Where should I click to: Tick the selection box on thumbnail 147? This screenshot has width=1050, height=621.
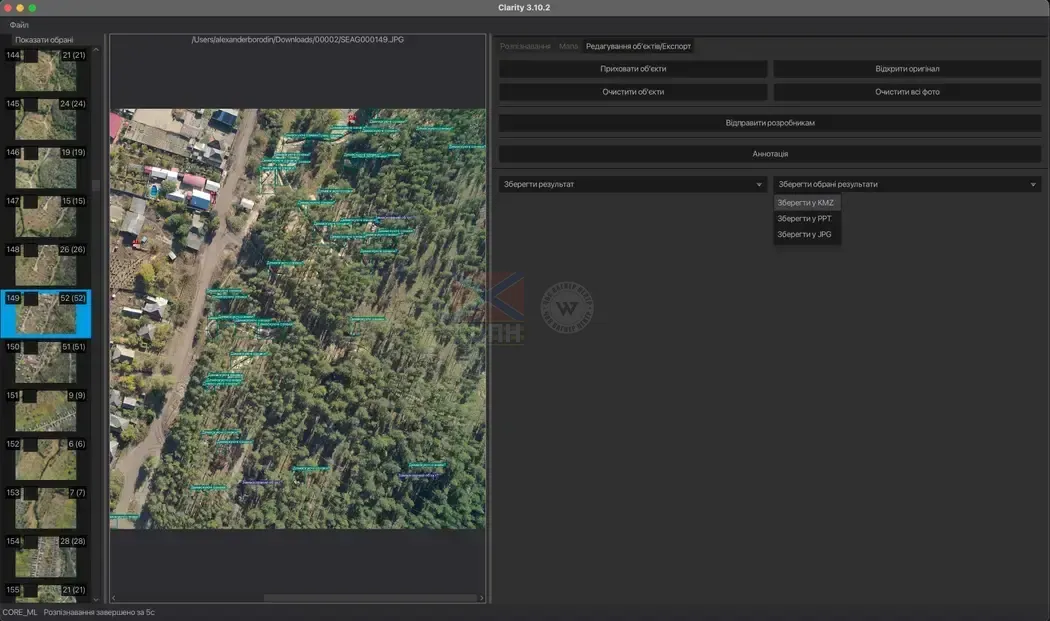point(30,202)
